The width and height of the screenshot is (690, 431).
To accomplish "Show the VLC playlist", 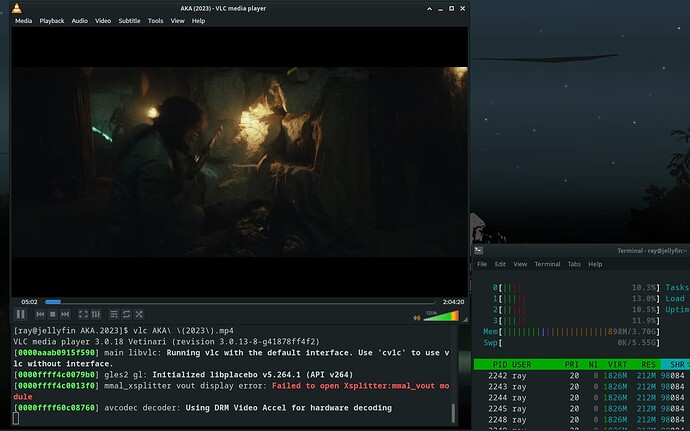I will tap(114, 314).
